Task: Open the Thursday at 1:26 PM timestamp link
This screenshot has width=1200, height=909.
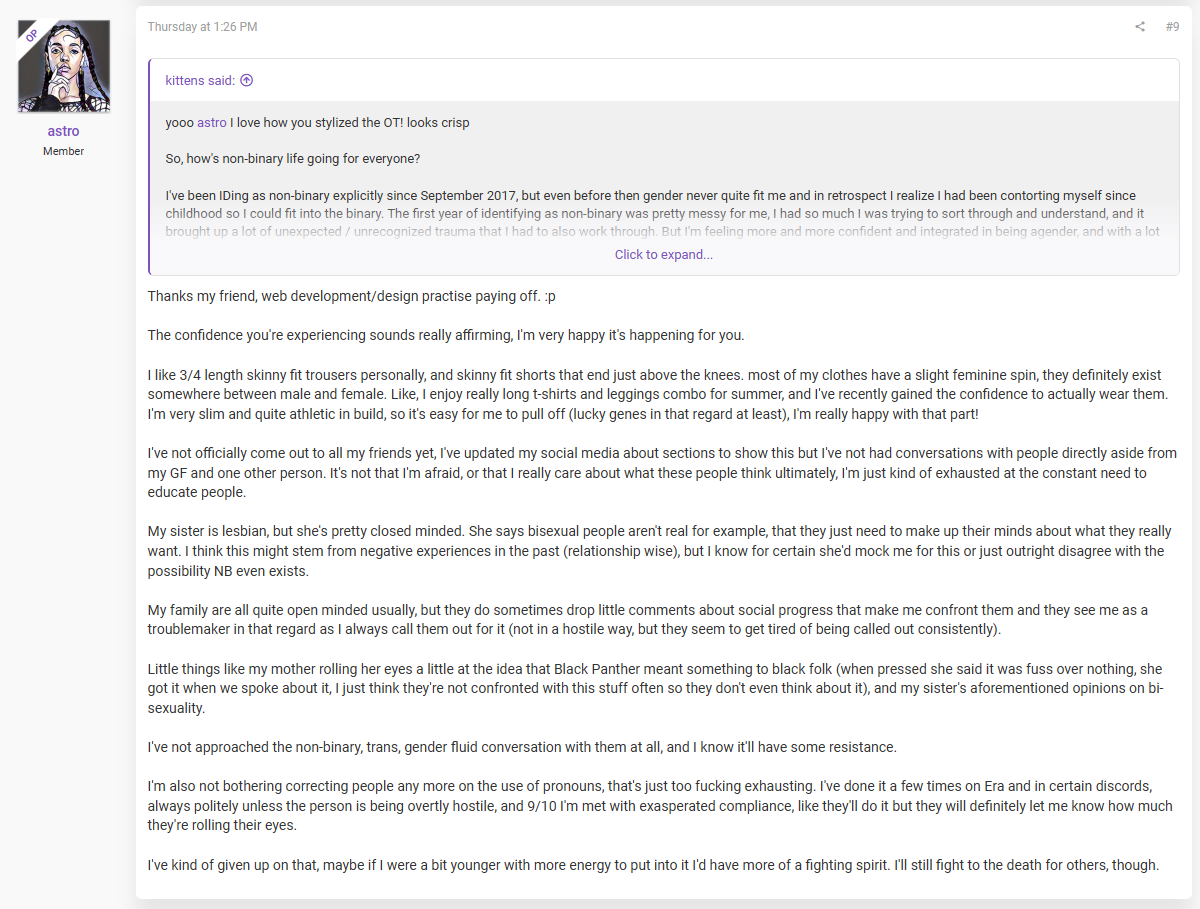Action: pos(202,27)
